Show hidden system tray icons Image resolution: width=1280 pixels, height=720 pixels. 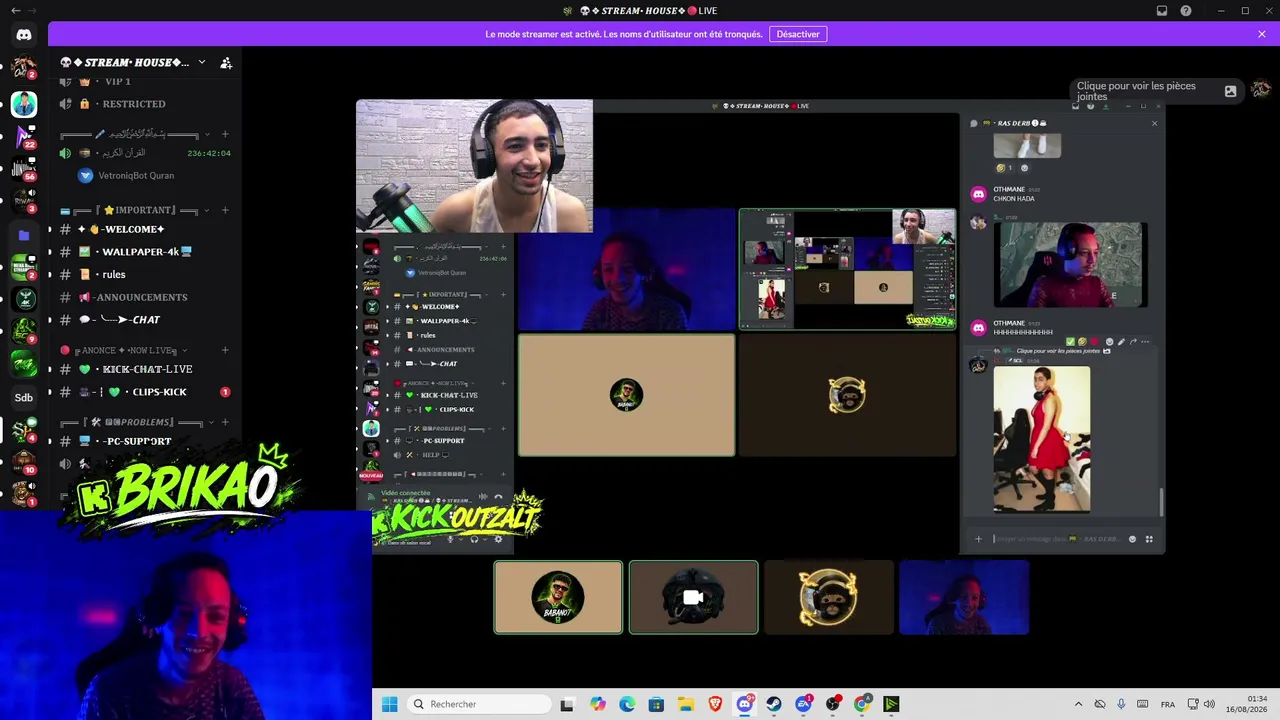click(1078, 704)
